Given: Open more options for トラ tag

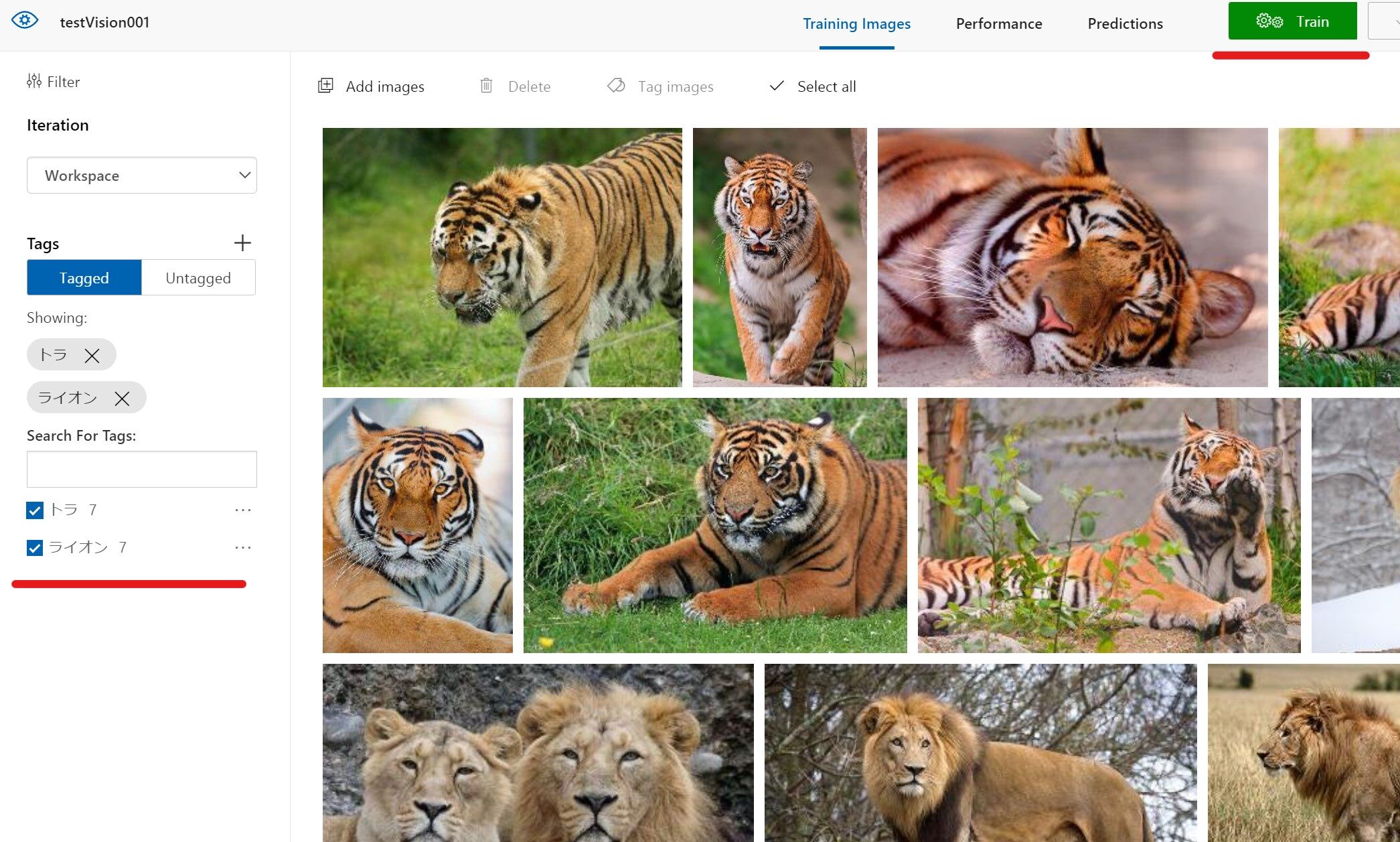Looking at the screenshot, I should (243, 510).
